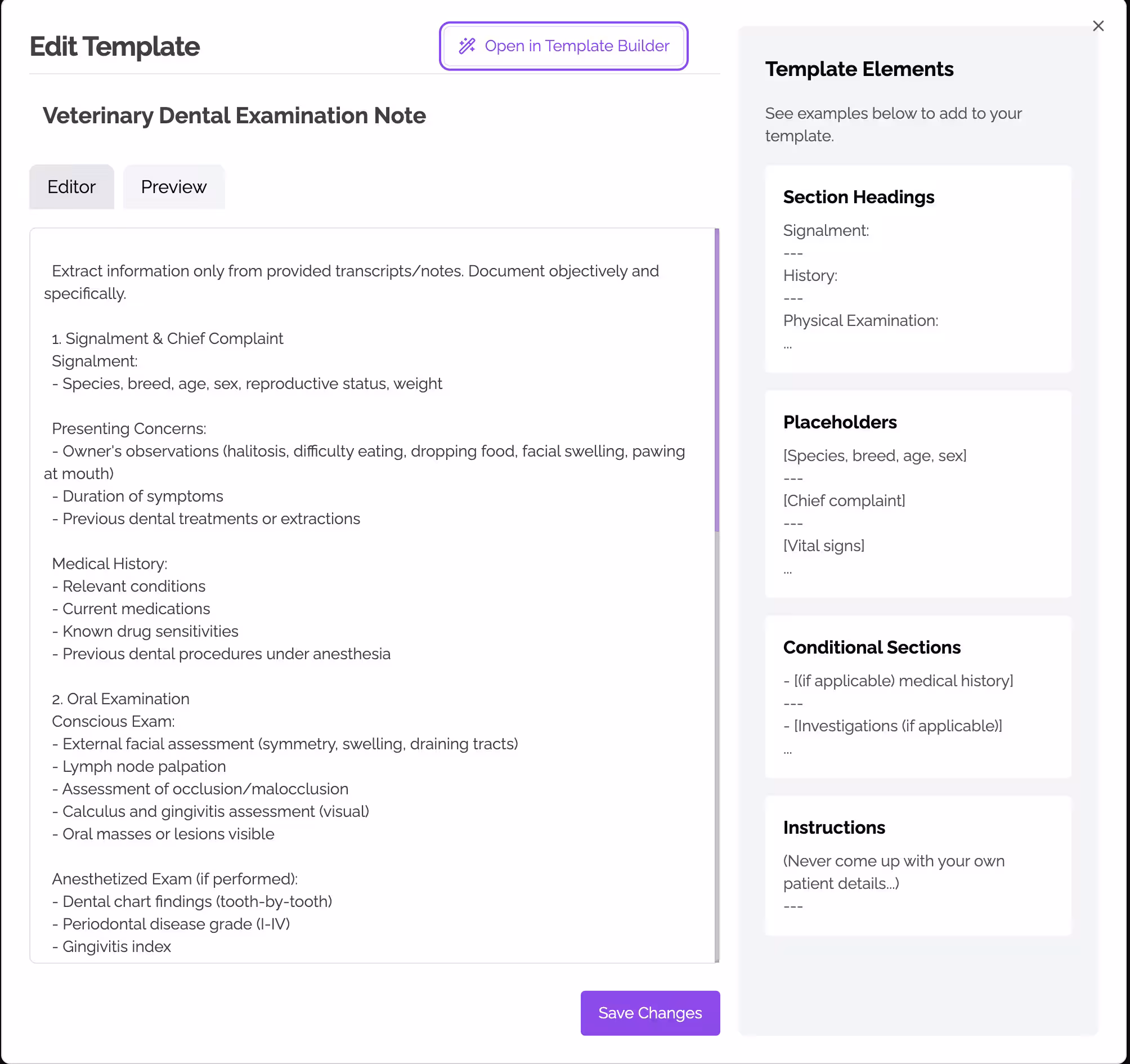1130x1064 pixels.
Task: Select the Placeholders element card
Action: pos(917,494)
